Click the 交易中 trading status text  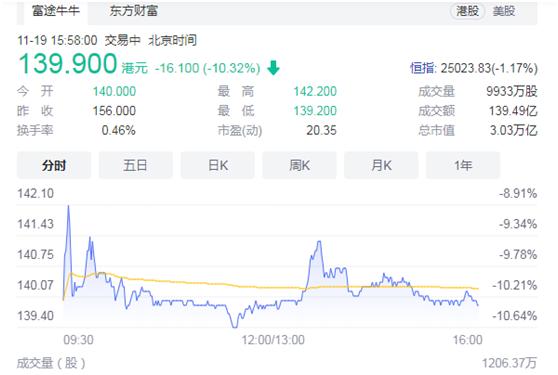(x=122, y=40)
